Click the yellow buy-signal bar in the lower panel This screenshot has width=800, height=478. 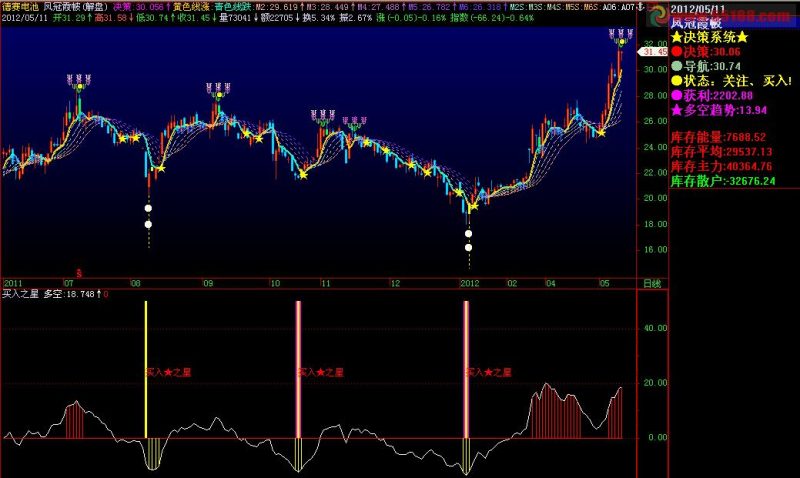click(x=146, y=369)
